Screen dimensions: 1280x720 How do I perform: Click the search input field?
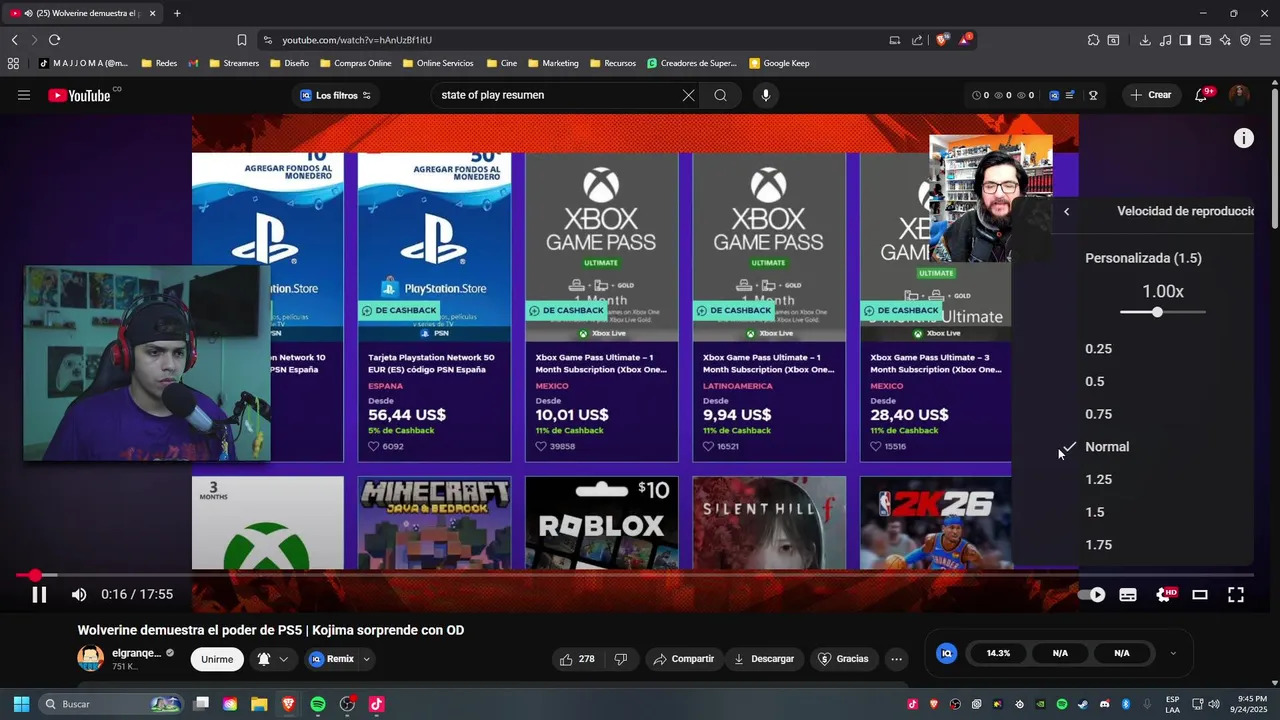tap(555, 95)
